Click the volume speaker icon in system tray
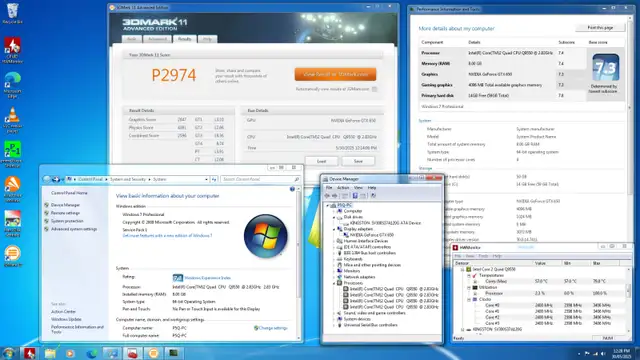This screenshot has height=360, width=640. [x=603, y=353]
